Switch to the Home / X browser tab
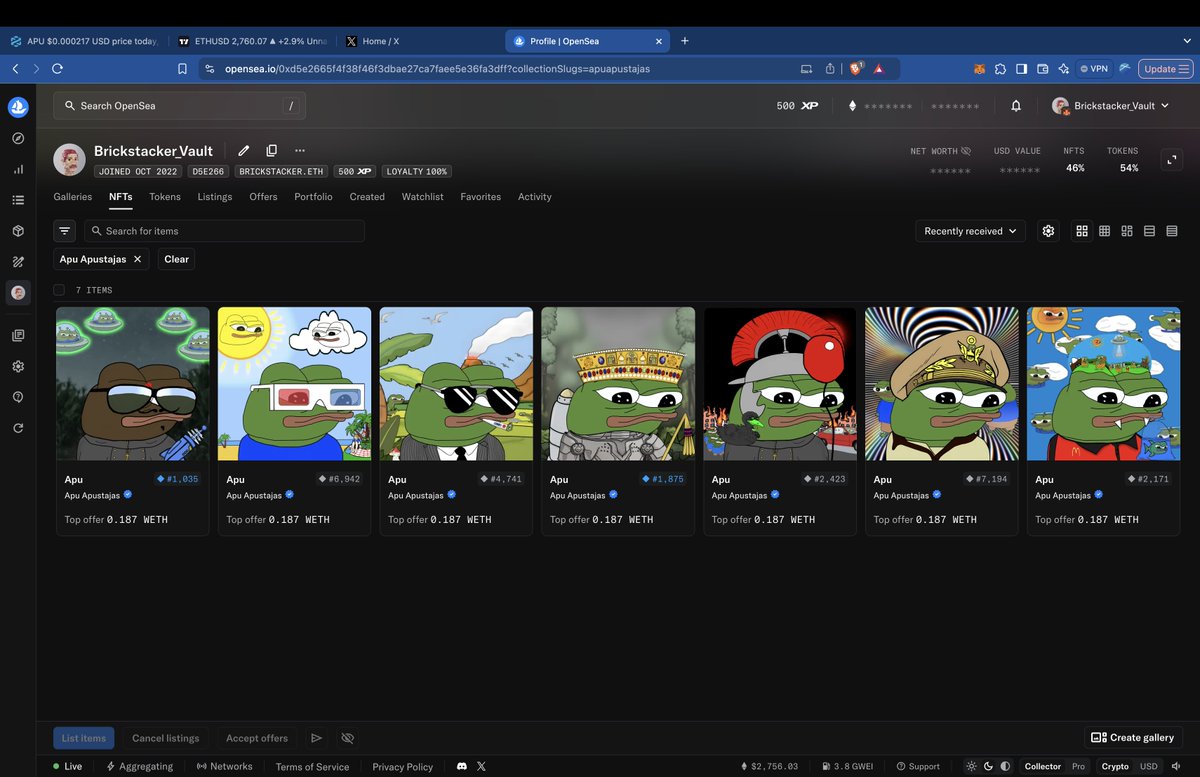1200x777 pixels. [x=417, y=41]
